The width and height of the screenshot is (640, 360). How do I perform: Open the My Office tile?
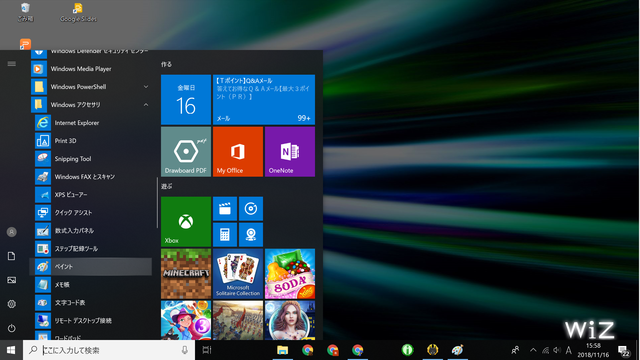238,151
